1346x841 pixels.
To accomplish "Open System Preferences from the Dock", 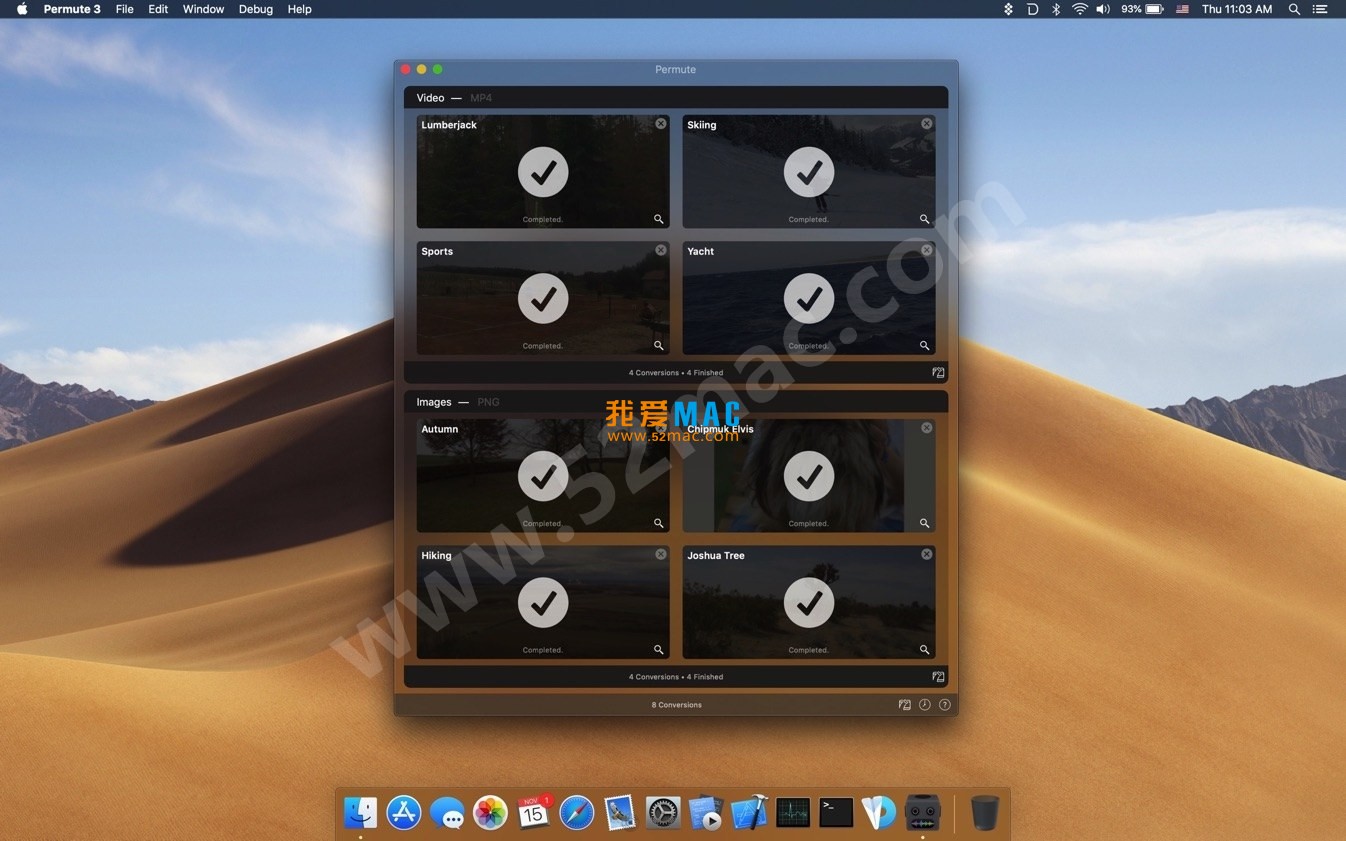I will point(663,812).
